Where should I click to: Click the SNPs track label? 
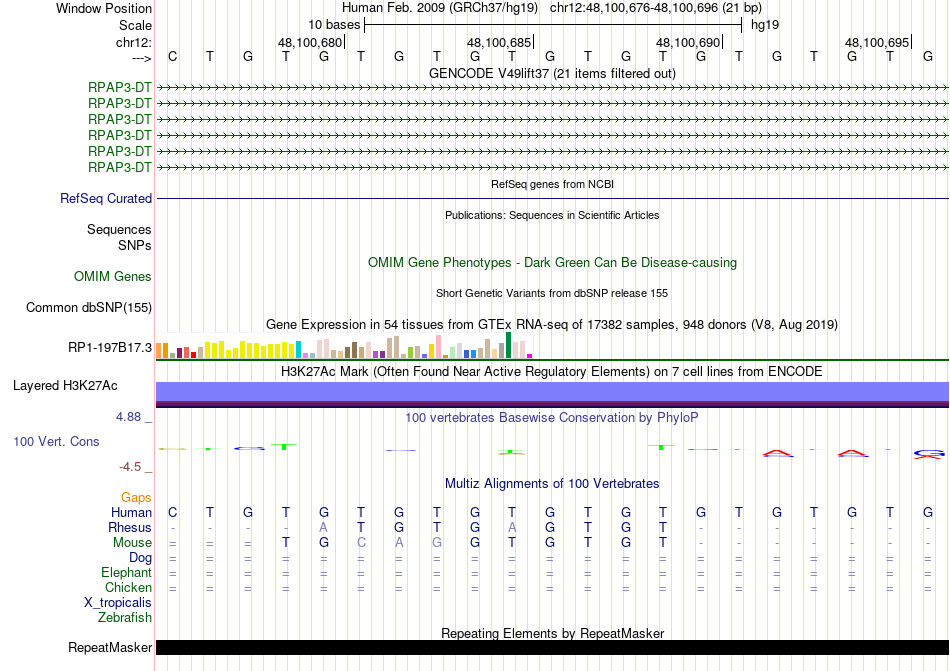135,245
